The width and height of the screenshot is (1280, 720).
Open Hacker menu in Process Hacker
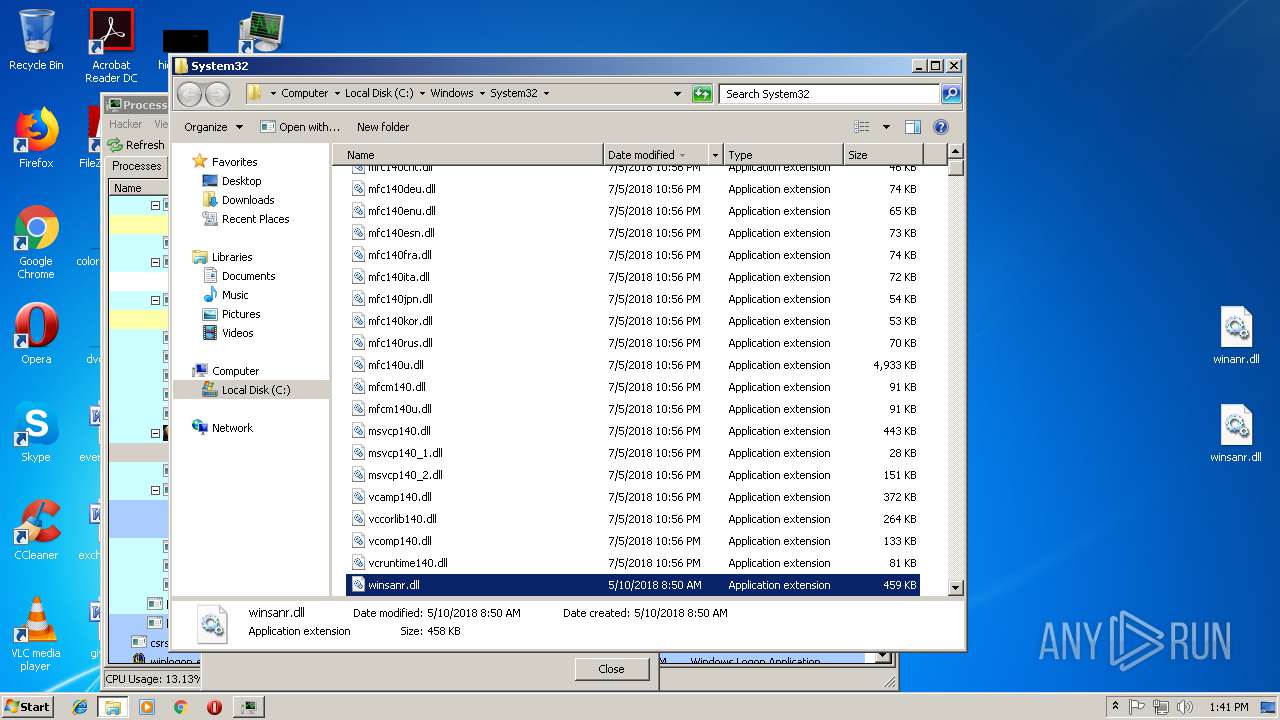click(126, 124)
